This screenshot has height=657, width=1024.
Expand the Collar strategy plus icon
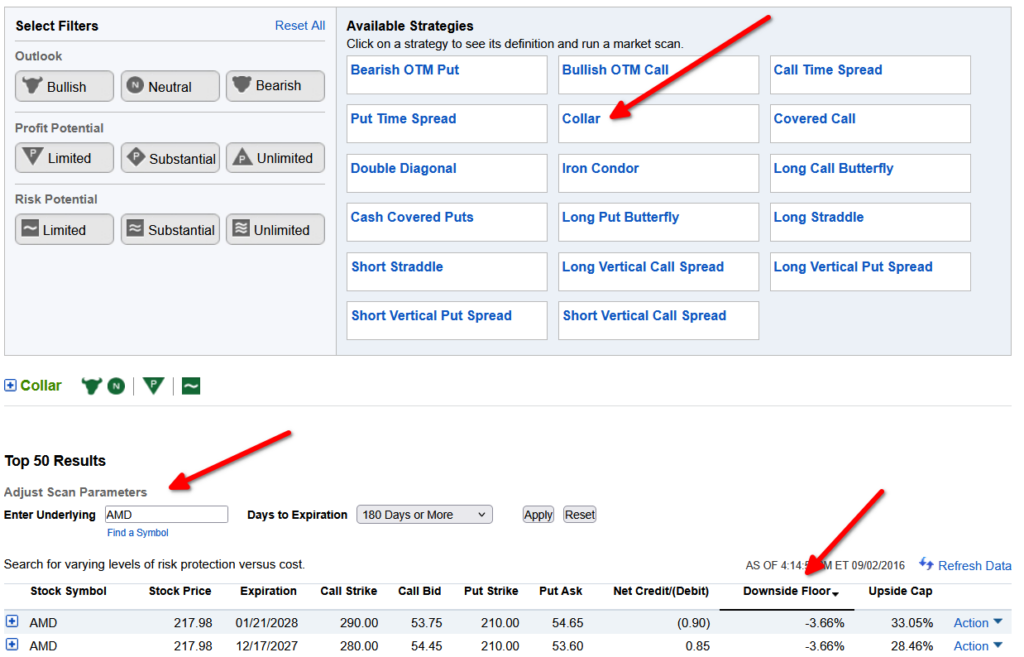click(11, 386)
